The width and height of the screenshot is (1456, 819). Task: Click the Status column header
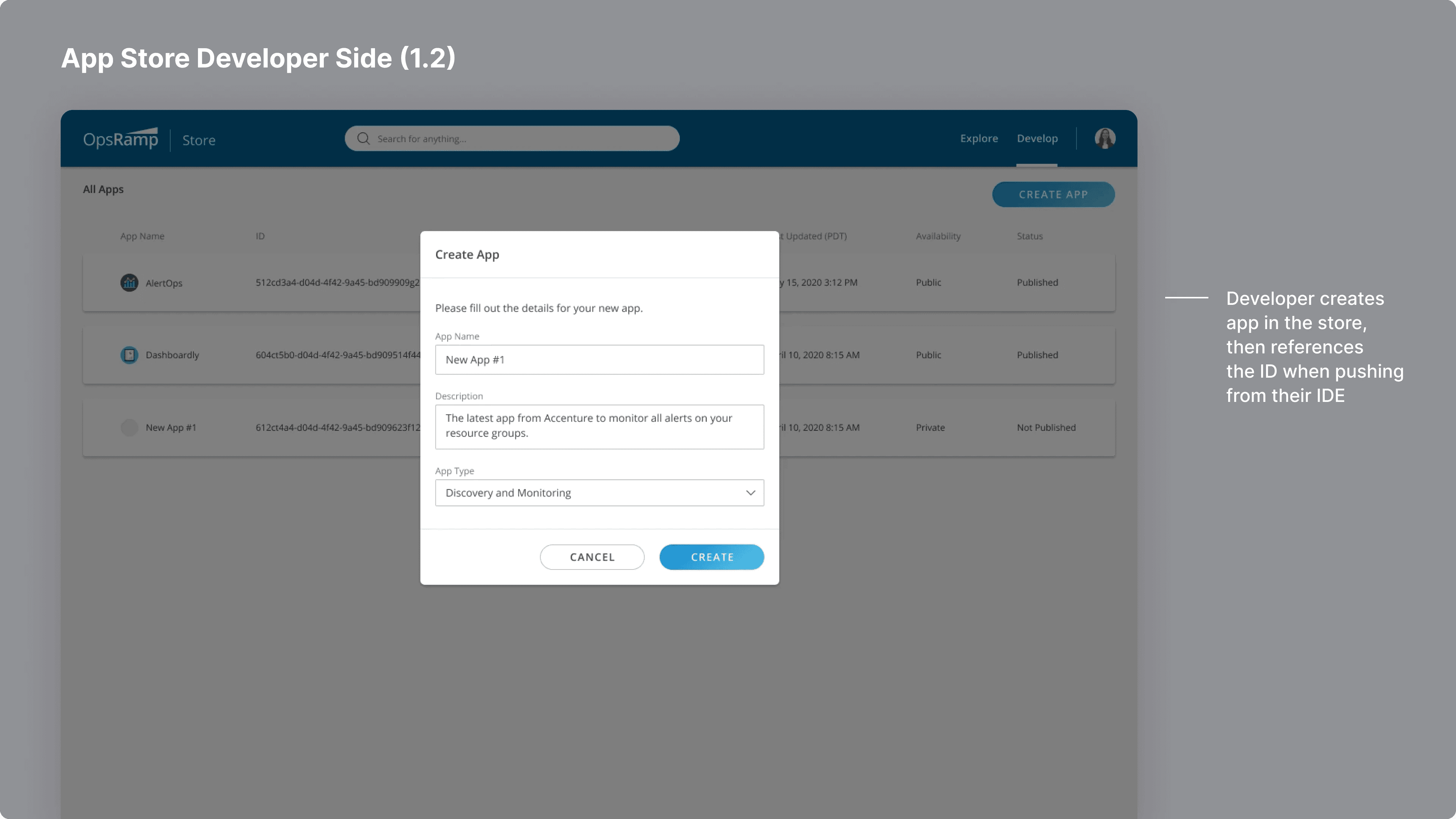1029,236
